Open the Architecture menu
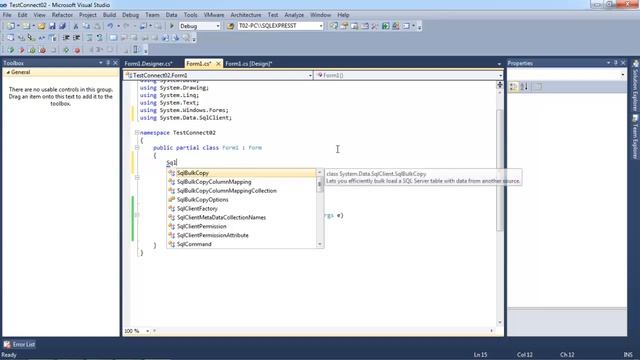 click(x=246, y=15)
